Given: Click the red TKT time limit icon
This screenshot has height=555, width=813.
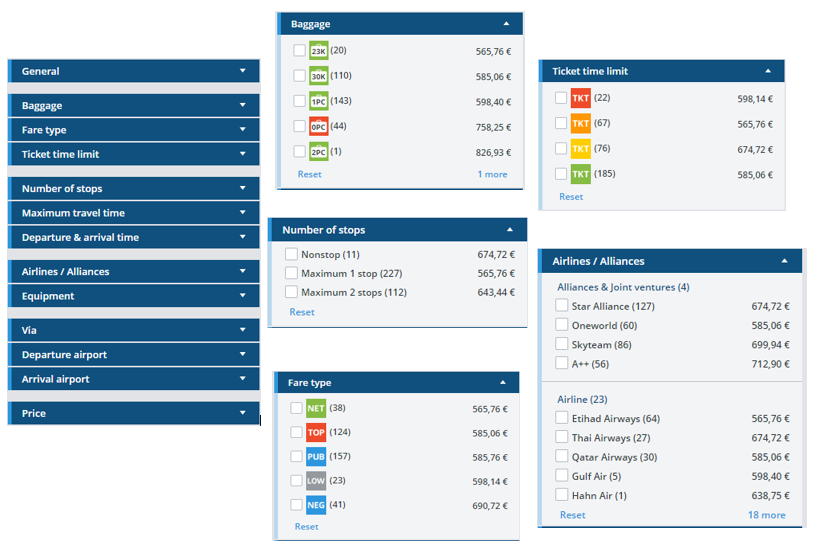Looking at the screenshot, I should point(580,98).
